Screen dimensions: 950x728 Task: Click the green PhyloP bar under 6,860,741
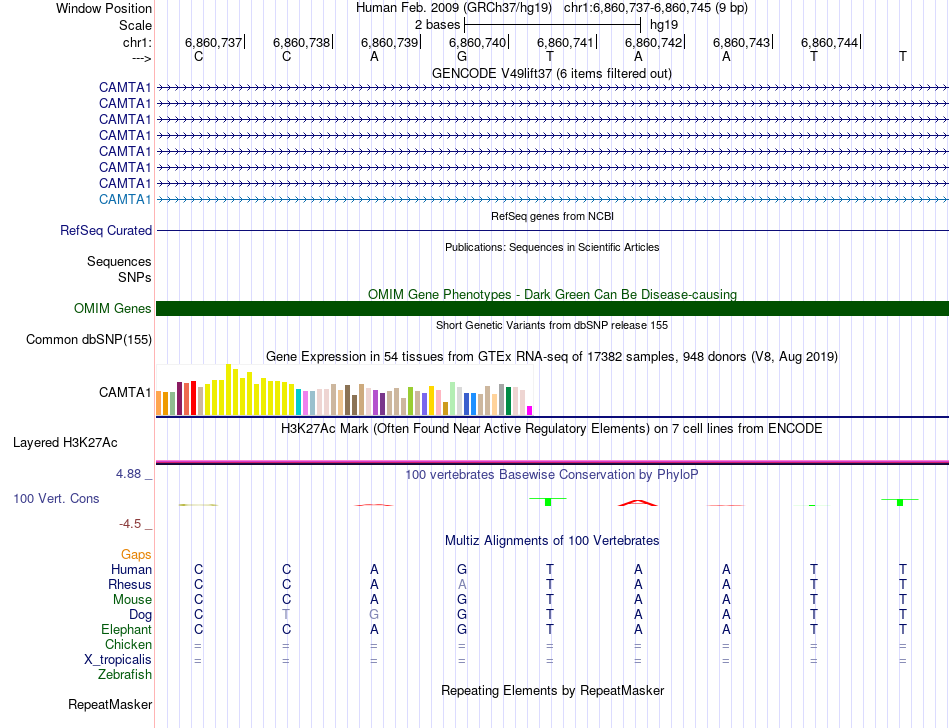pyautogui.click(x=548, y=500)
